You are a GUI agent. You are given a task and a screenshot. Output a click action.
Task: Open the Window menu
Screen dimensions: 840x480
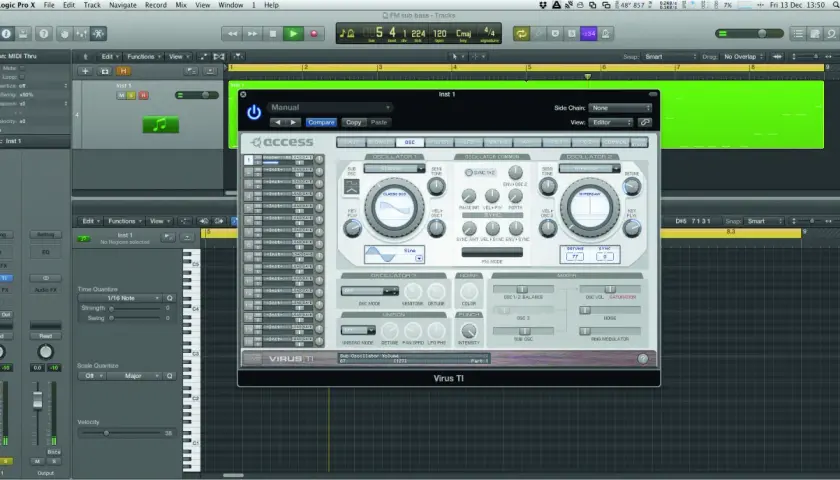(x=230, y=5)
